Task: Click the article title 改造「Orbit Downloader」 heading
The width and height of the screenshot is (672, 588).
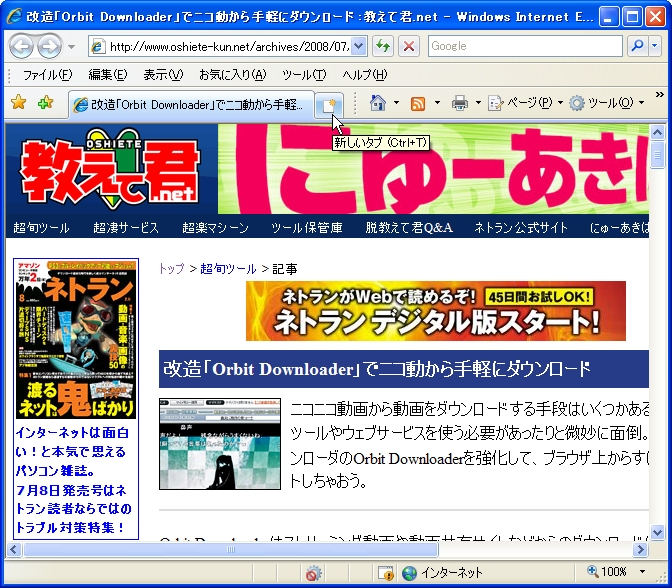Action: 377,369
